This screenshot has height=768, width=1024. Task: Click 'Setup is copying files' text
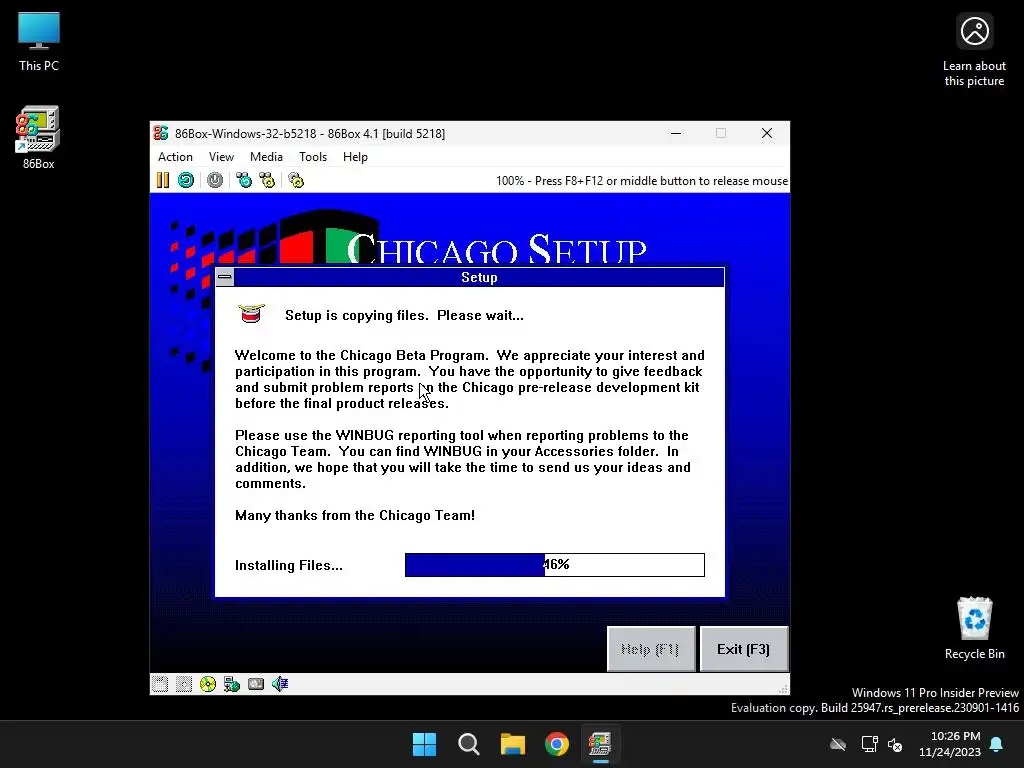[x=404, y=315]
